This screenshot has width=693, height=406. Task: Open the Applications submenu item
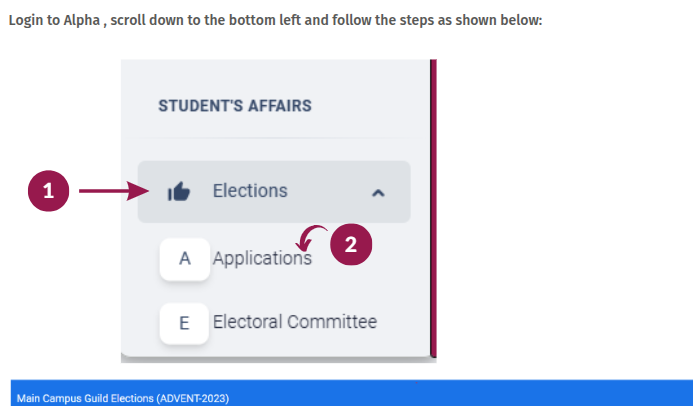coord(262,258)
